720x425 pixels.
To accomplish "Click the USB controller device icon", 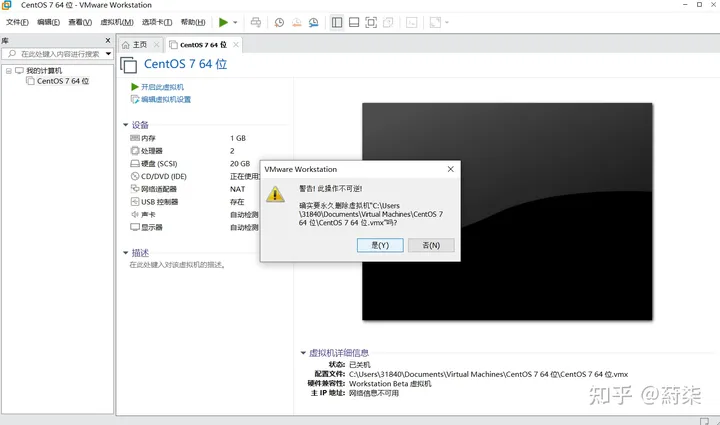I will pos(135,201).
